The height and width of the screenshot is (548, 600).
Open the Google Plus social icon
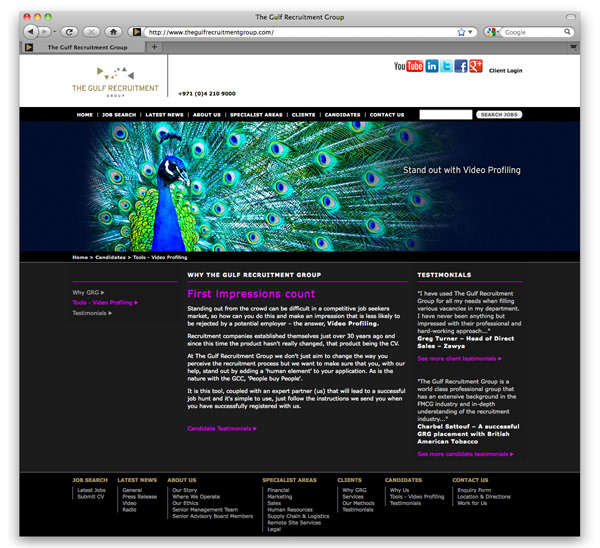pyautogui.click(x=476, y=66)
